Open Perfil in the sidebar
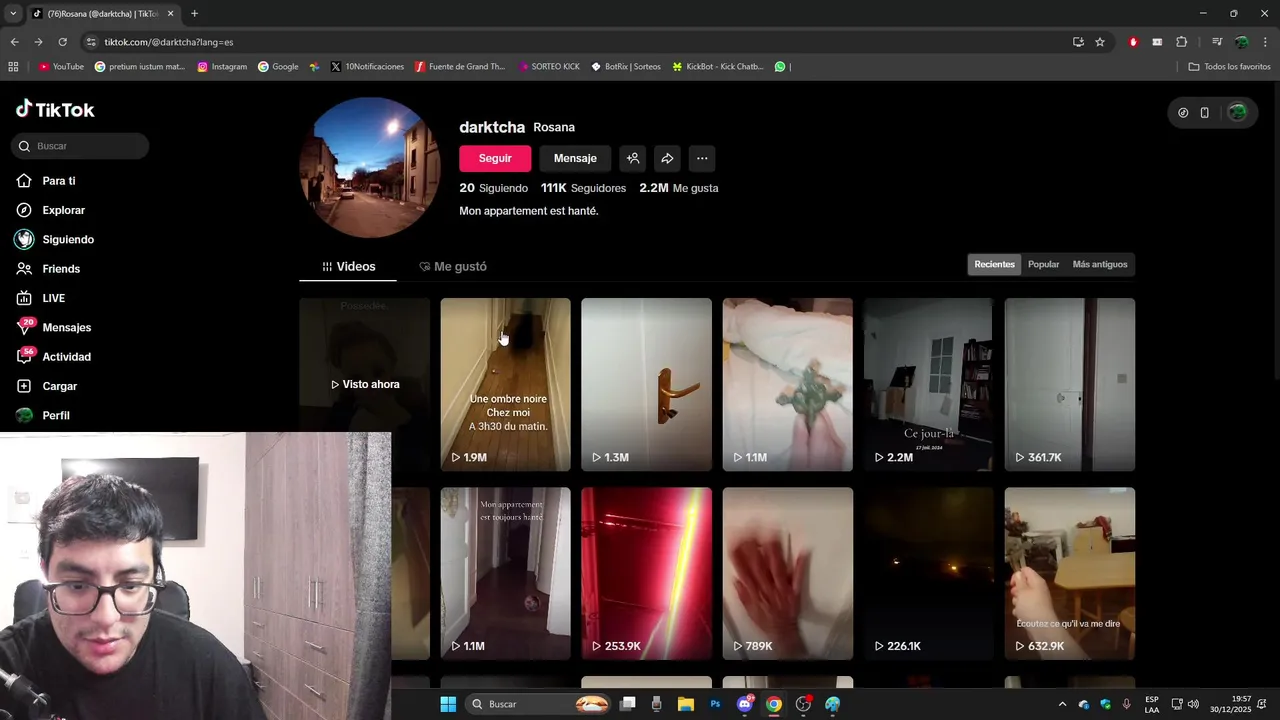This screenshot has height=720, width=1280. (55, 415)
